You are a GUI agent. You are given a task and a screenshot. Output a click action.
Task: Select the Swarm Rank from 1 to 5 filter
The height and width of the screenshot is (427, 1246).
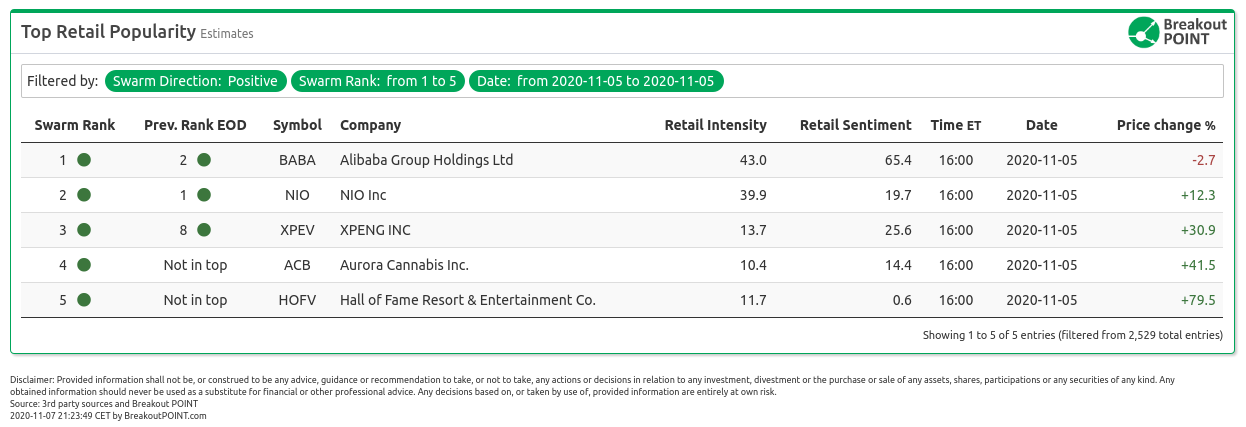pyautogui.click(x=378, y=81)
